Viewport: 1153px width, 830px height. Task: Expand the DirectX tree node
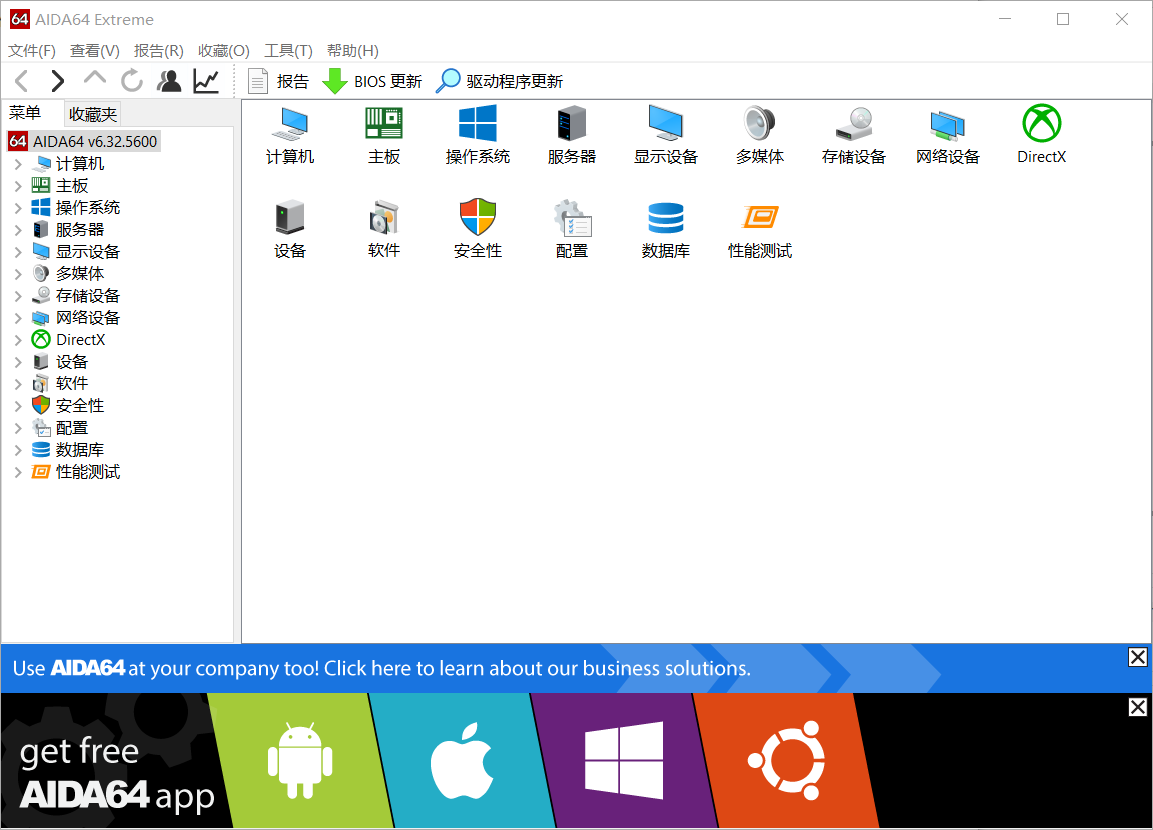coord(18,340)
